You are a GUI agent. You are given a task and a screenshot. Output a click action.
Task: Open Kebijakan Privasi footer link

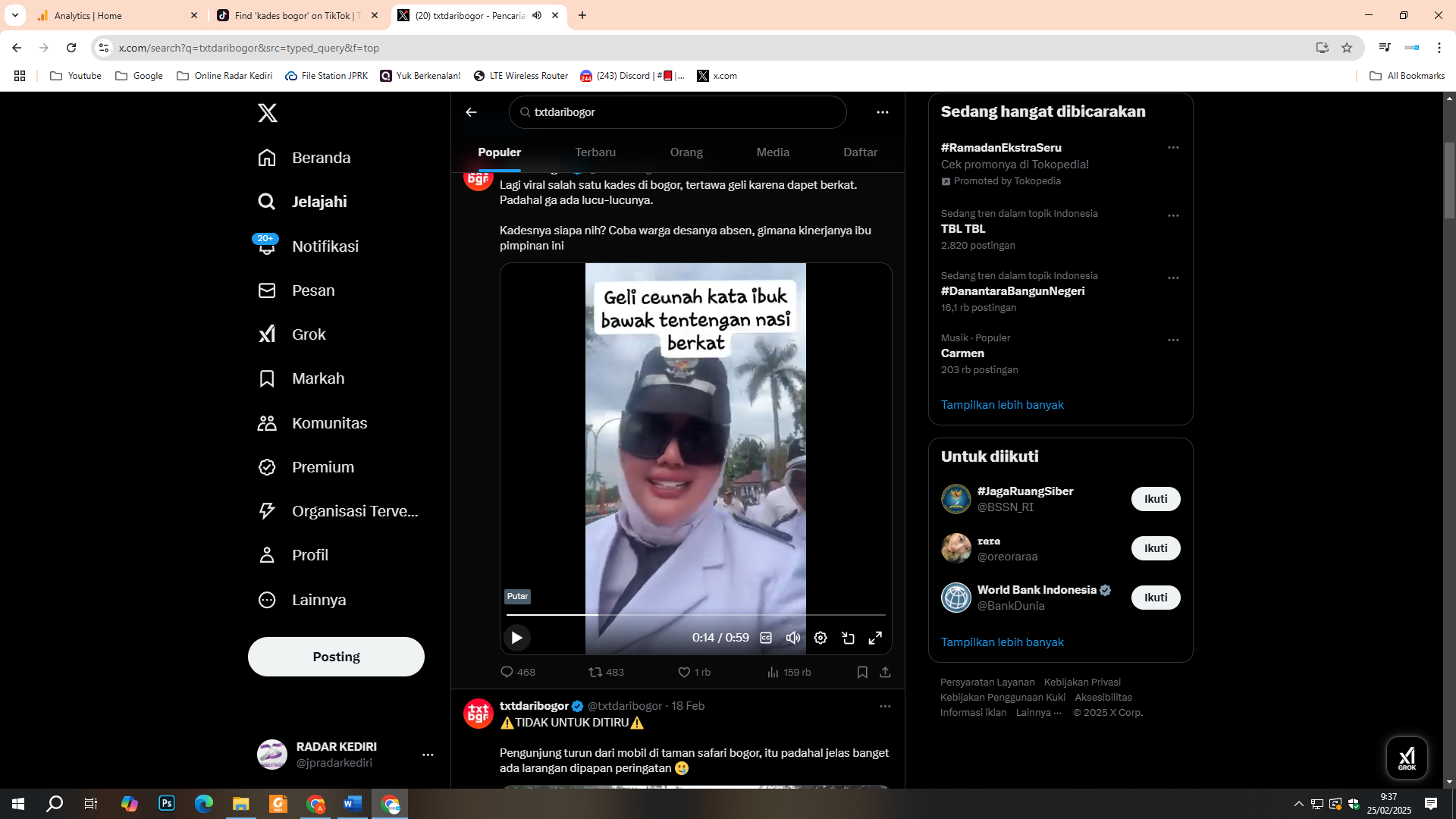(1082, 682)
